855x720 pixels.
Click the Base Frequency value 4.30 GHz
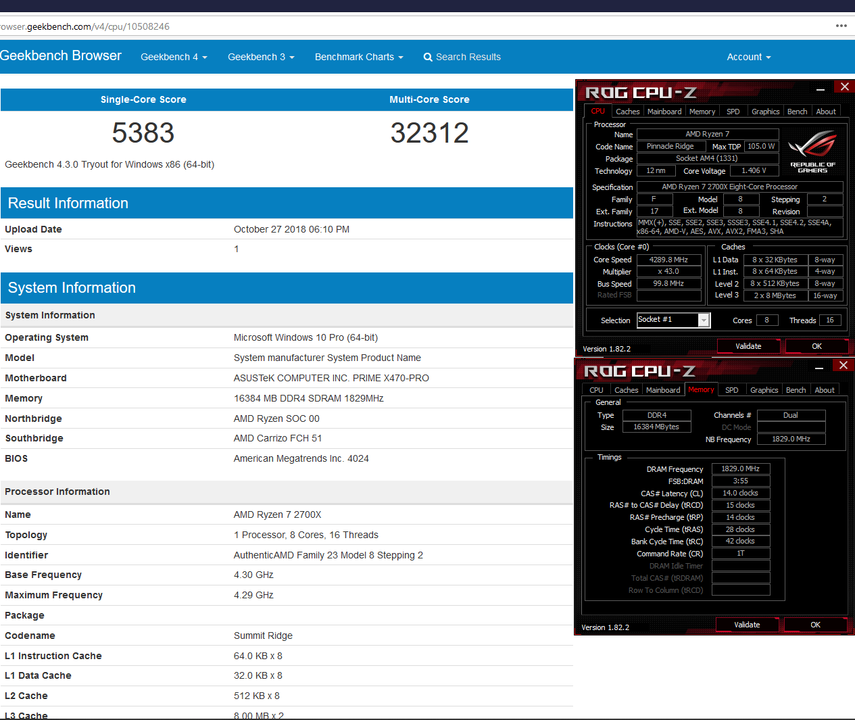click(254, 574)
